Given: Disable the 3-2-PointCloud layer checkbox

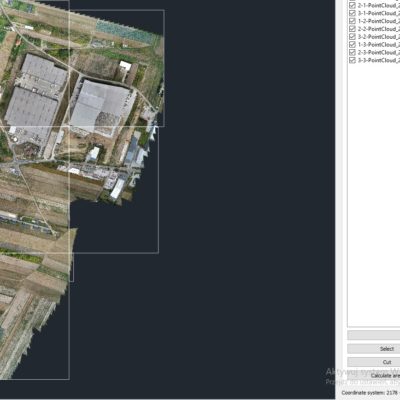Looking at the screenshot, I should click(352, 37).
